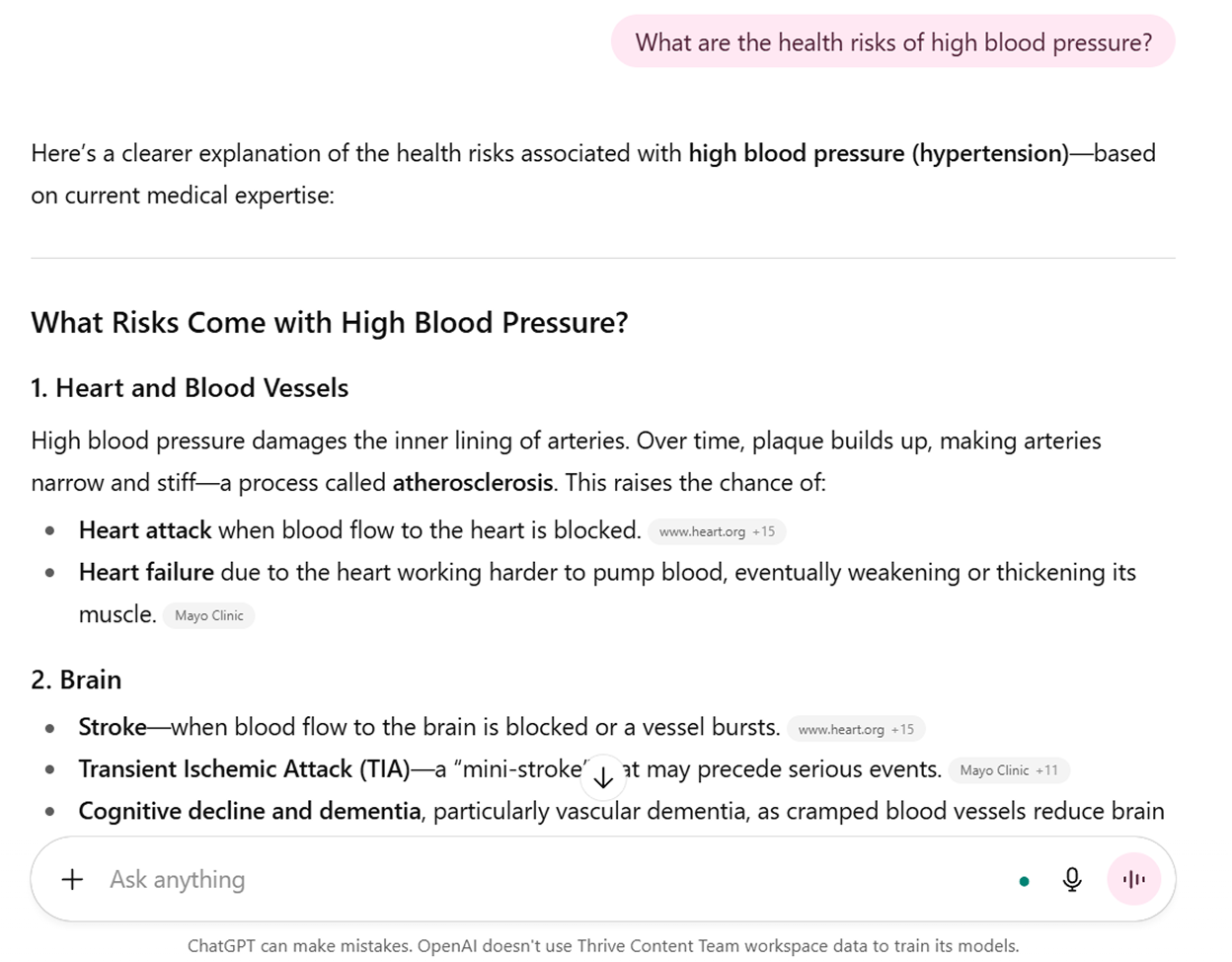Click the ChatGPT disclaimer text at the bottom
This screenshot has height=962, width=1232.
(603, 945)
